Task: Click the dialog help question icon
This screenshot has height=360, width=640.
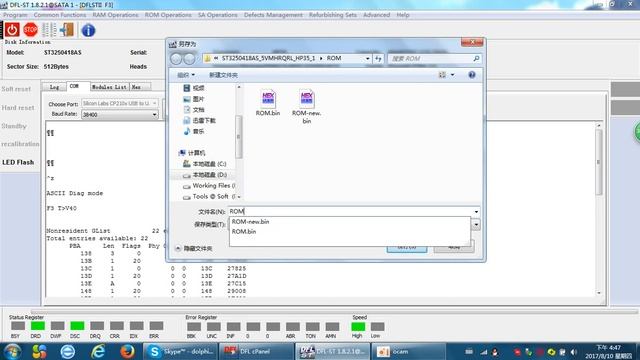Action: point(472,75)
